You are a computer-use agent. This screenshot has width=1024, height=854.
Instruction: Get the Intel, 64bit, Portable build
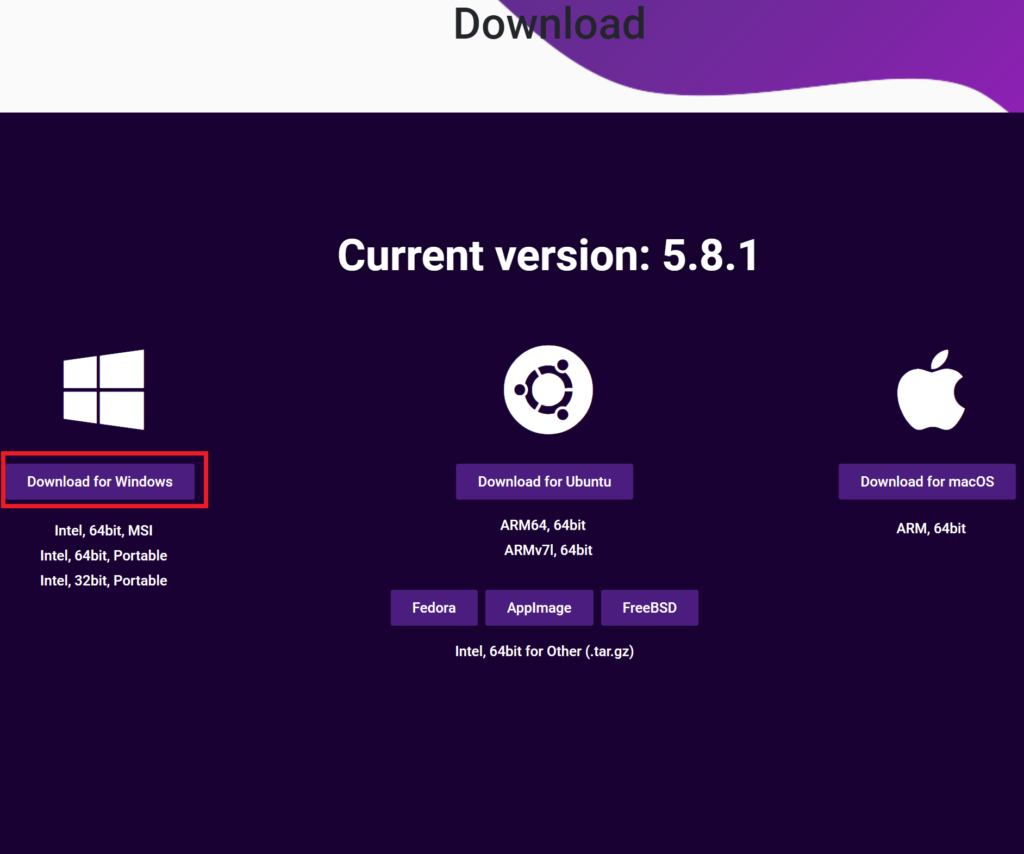(103, 556)
